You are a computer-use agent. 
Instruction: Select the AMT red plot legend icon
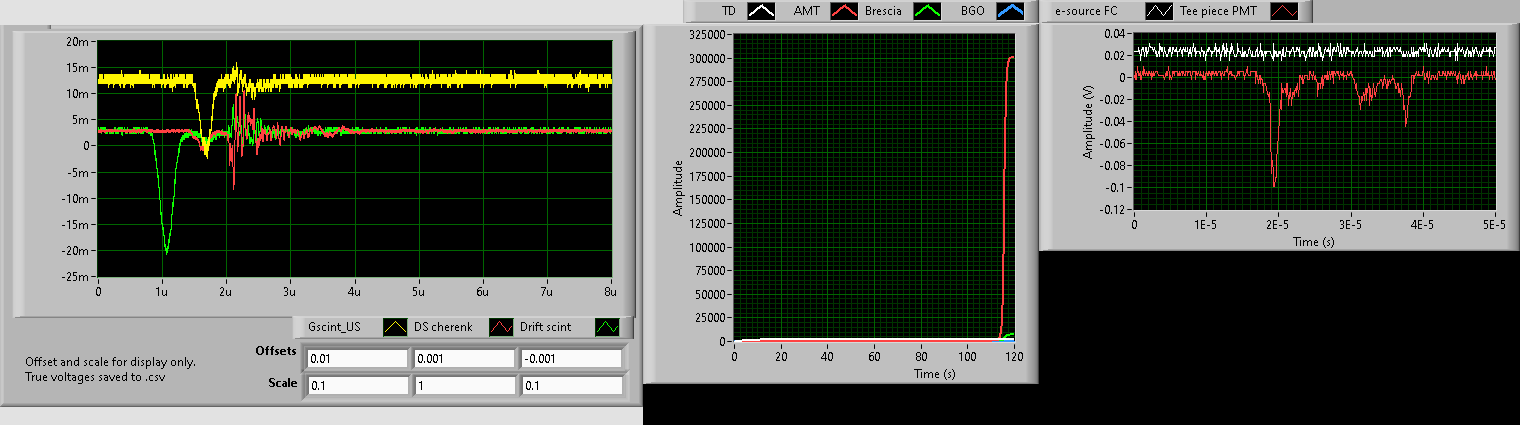[846, 11]
